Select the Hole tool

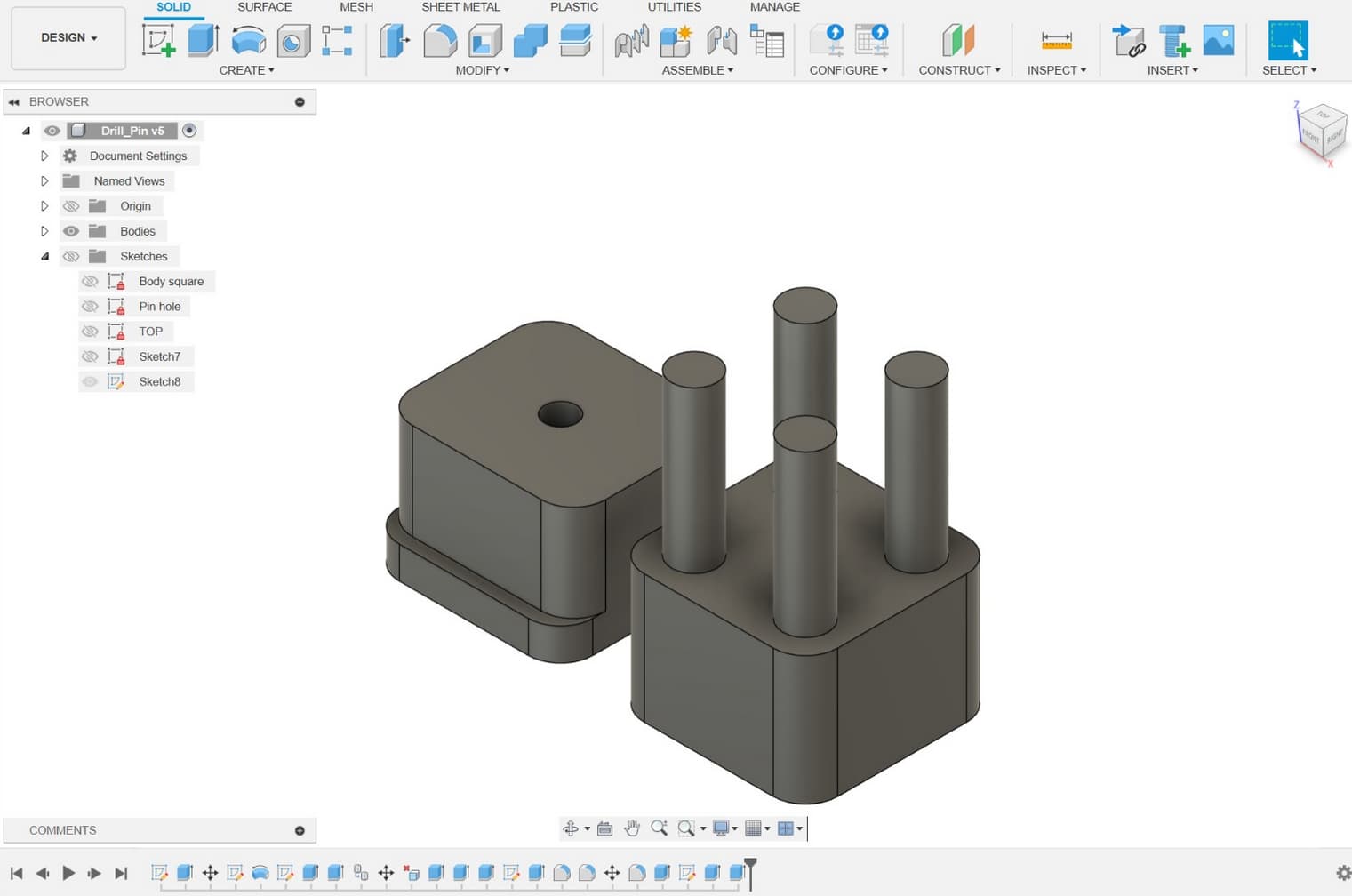[x=293, y=41]
